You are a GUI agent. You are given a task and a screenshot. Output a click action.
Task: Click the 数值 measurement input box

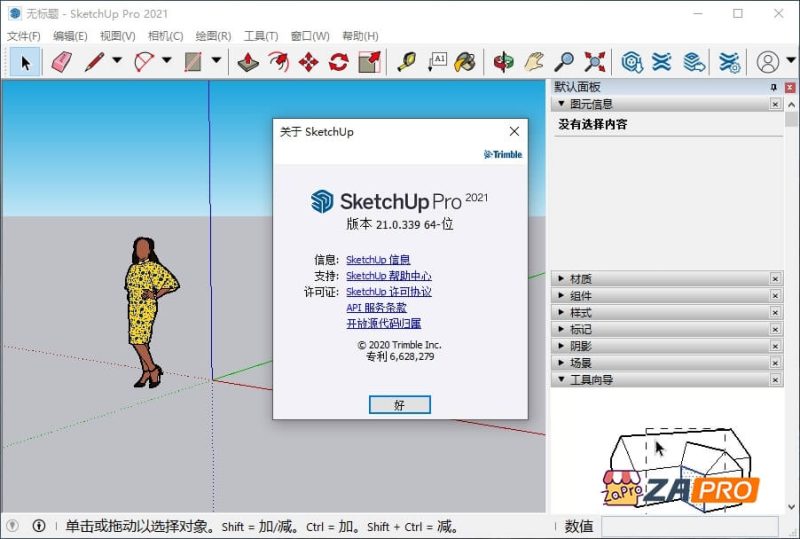[x=689, y=526]
